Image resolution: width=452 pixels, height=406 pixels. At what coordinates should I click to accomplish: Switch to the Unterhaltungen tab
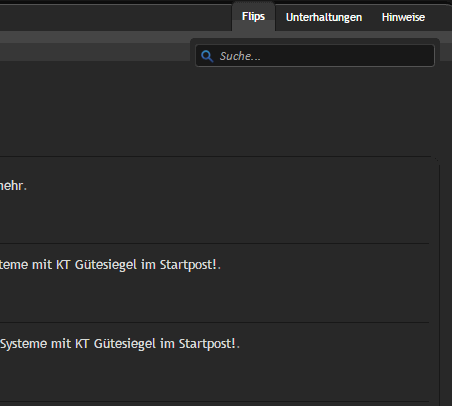(x=324, y=17)
